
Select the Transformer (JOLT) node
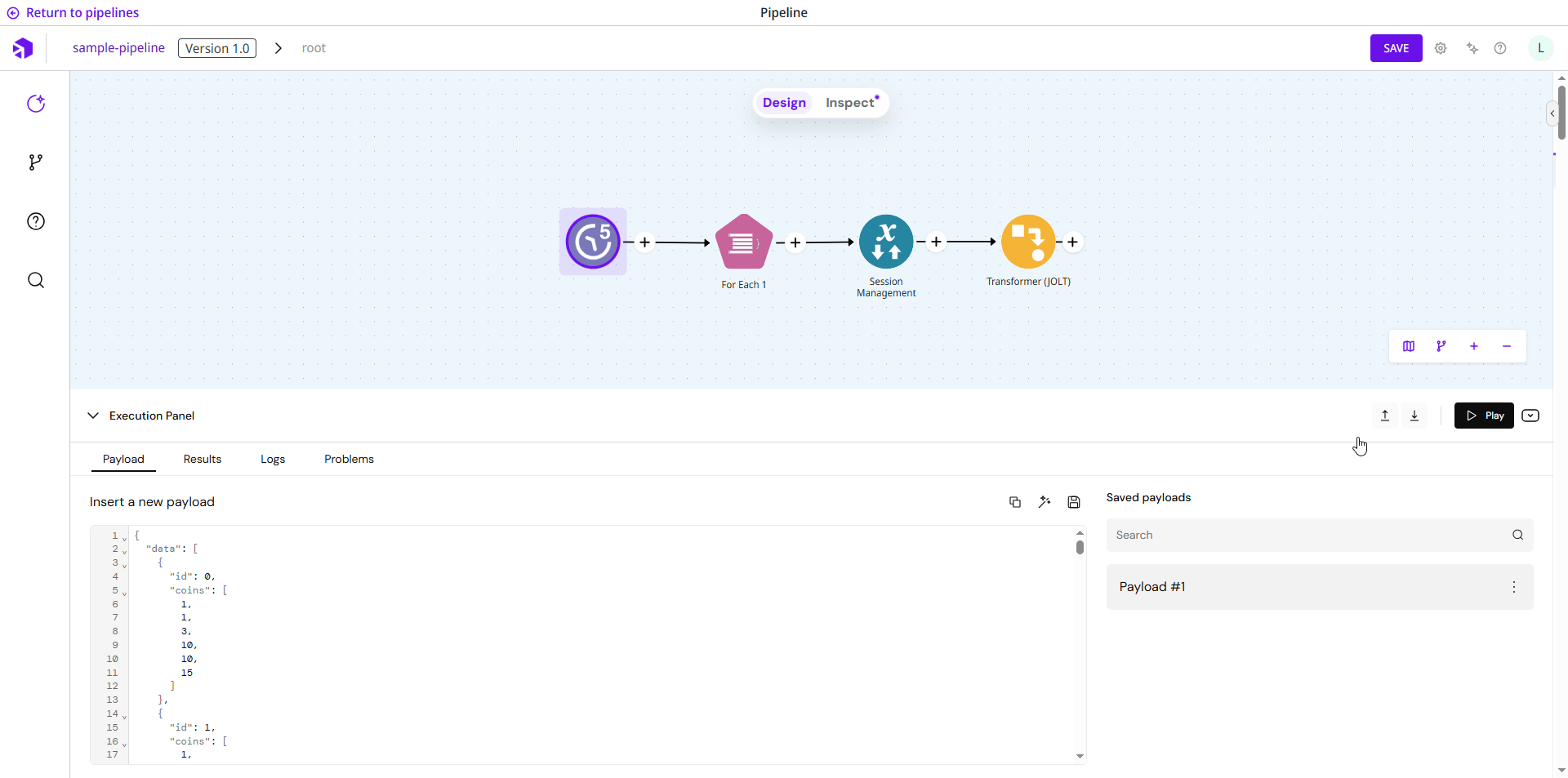[x=1028, y=242]
